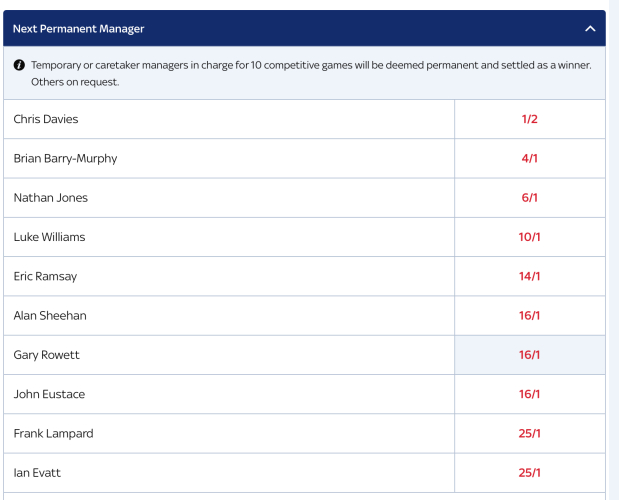Pick Frank Lampard 25/1 odds

pos(529,434)
